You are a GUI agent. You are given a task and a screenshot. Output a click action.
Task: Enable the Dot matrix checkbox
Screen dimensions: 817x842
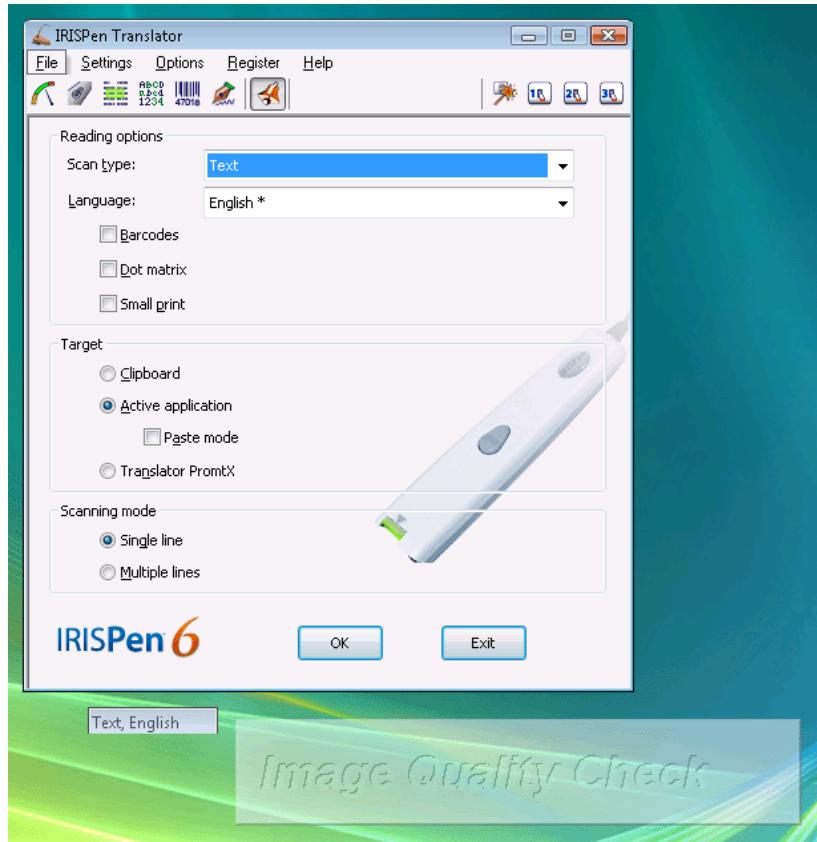pyautogui.click(x=108, y=269)
